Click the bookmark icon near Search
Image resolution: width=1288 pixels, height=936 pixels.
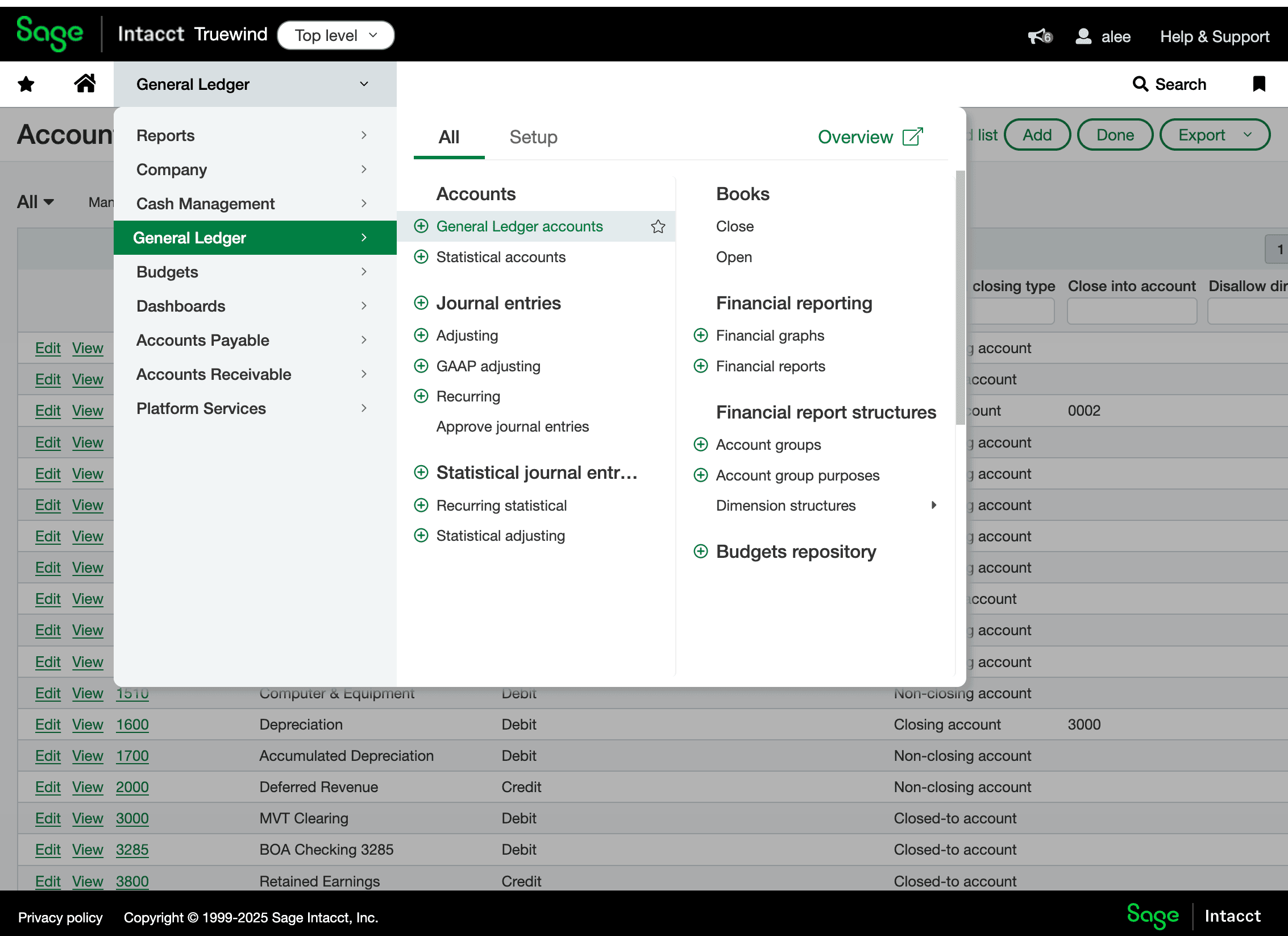click(x=1259, y=84)
